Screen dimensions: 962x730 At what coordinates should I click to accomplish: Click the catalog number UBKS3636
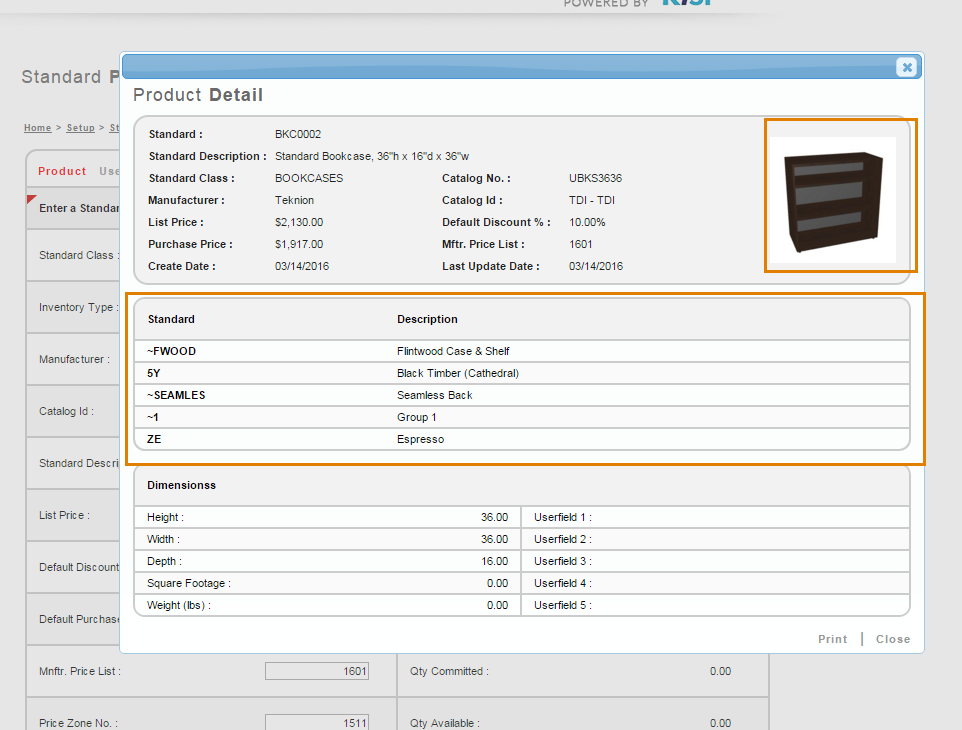click(595, 178)
